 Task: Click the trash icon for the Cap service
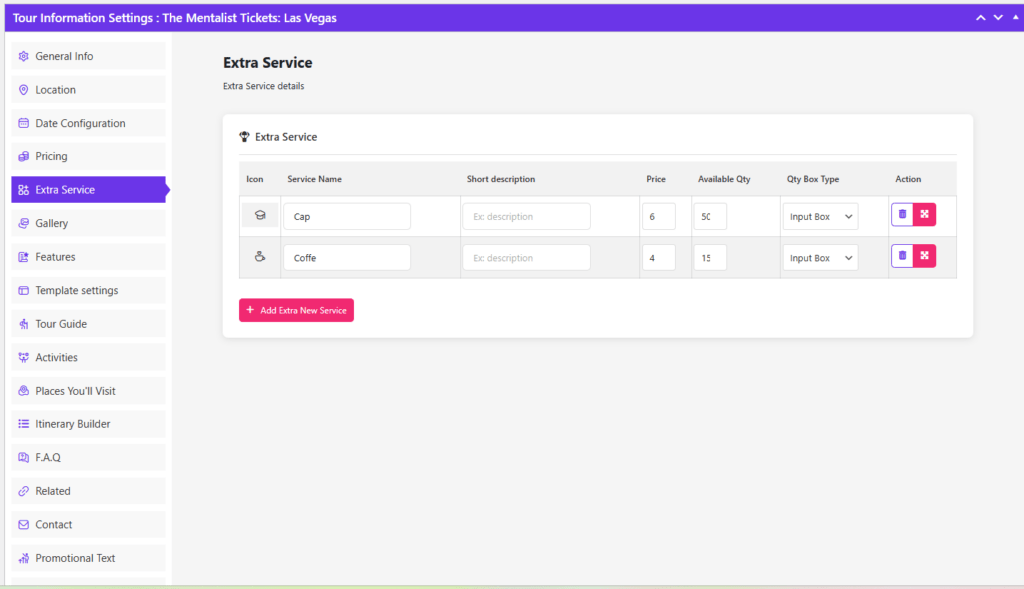click(x=903, y=214)
